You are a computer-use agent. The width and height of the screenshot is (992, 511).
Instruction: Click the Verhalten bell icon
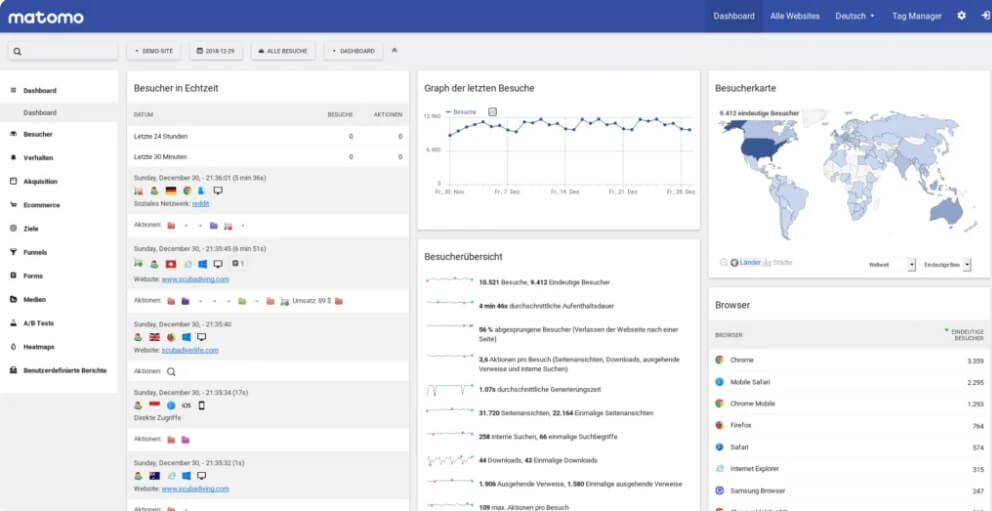(13, 157)
